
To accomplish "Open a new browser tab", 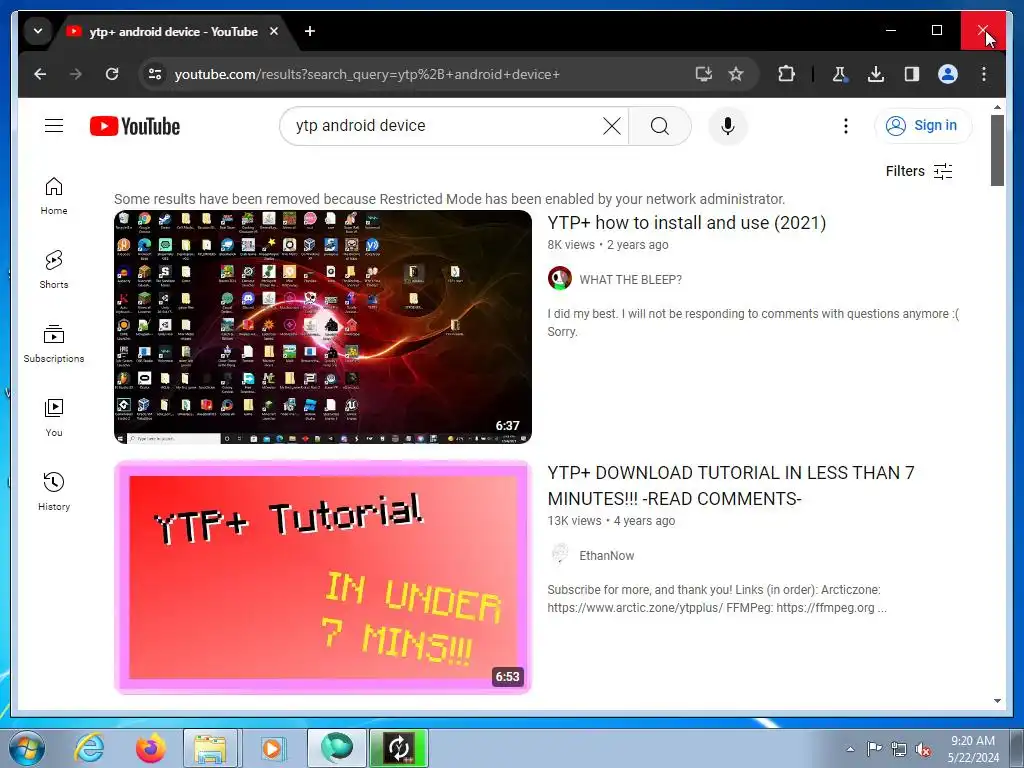I will click(310, 31).
